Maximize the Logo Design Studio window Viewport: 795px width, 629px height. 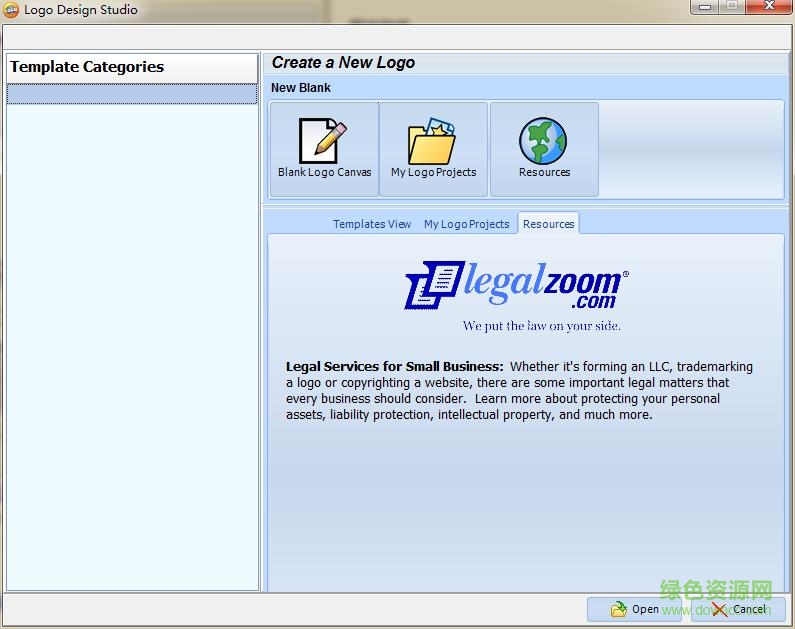732,7
